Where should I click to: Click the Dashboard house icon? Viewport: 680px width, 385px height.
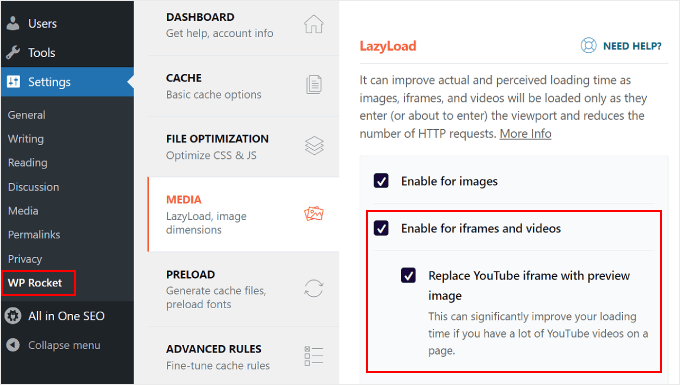(x=314, y=24)
